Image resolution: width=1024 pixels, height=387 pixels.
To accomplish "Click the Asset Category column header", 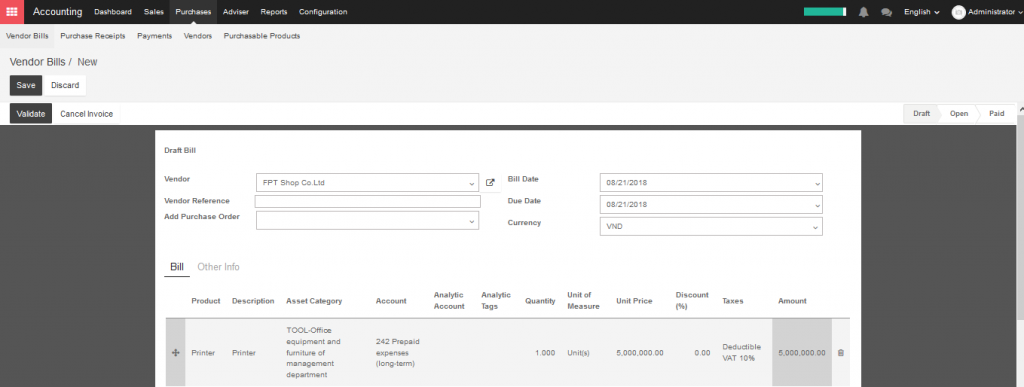I will point(314,301).
